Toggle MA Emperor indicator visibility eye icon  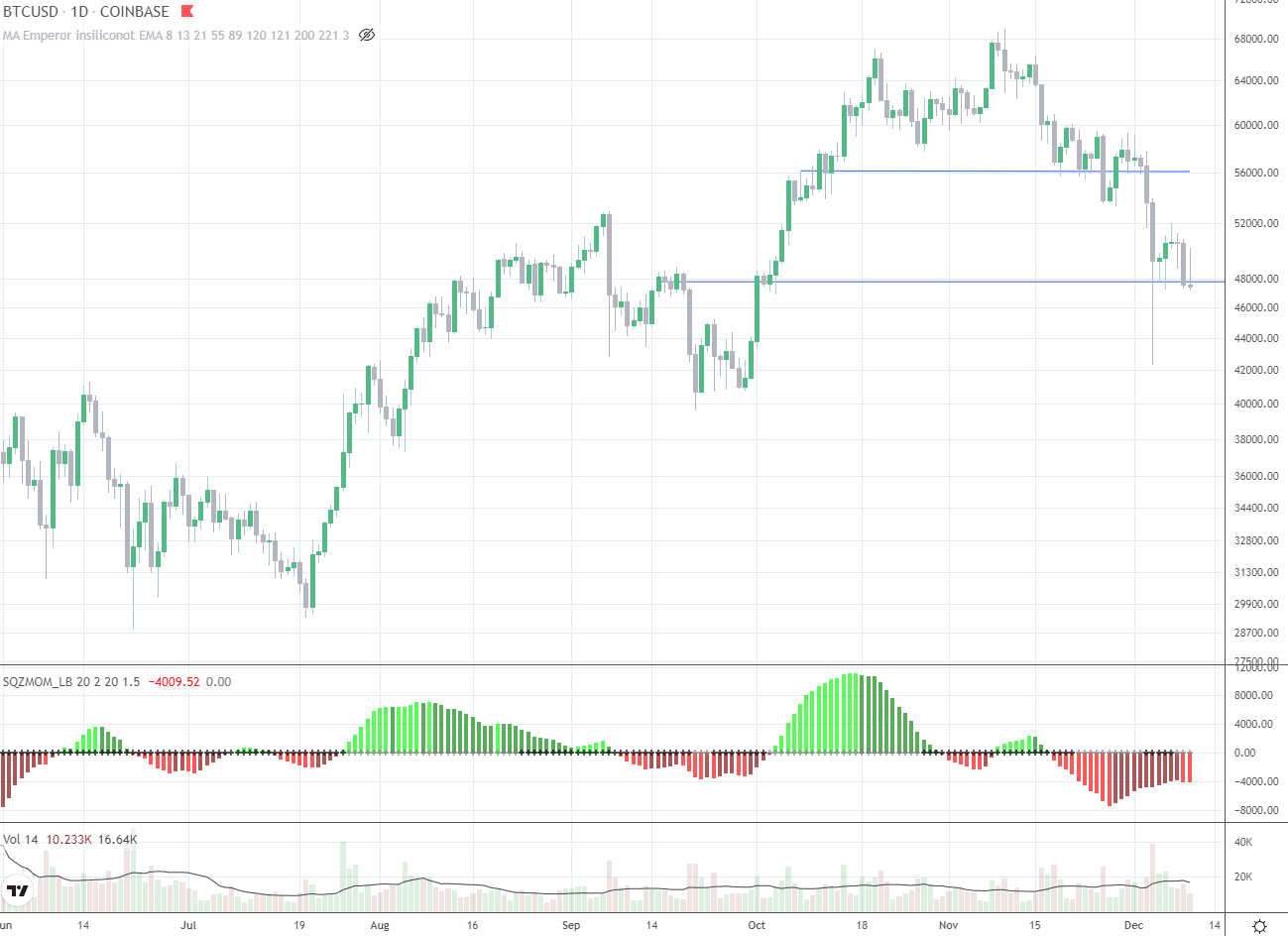click(367, 35)
